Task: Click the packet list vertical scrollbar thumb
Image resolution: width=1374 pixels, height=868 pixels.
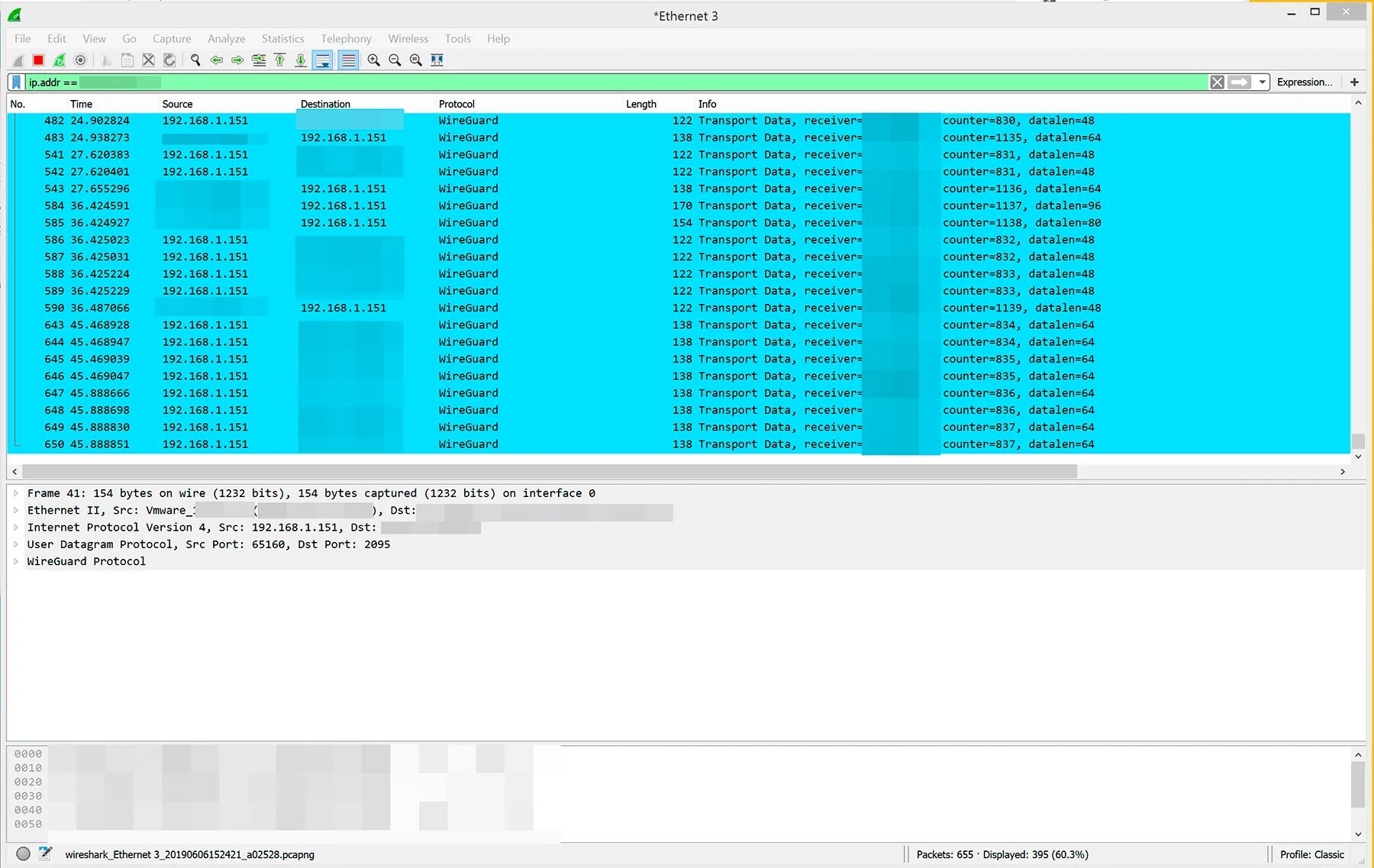Action: [1358, 442]
